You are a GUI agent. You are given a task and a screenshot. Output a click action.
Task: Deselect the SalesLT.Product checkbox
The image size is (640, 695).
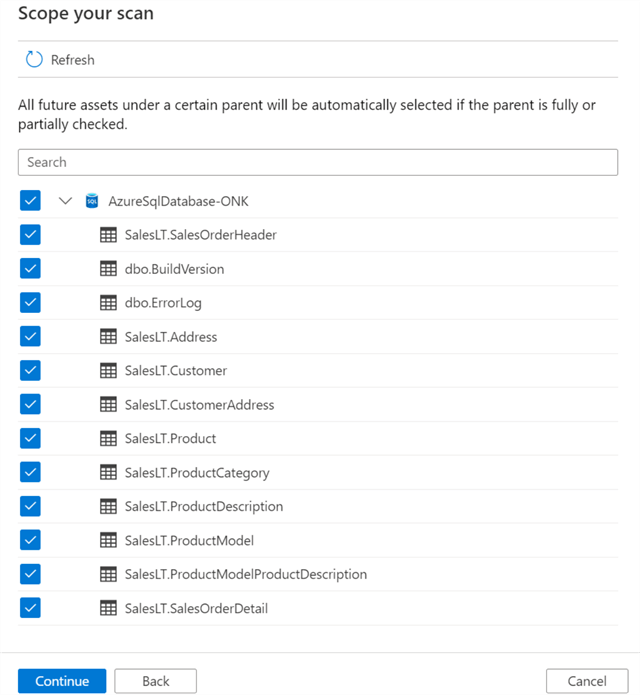[30, 439]
